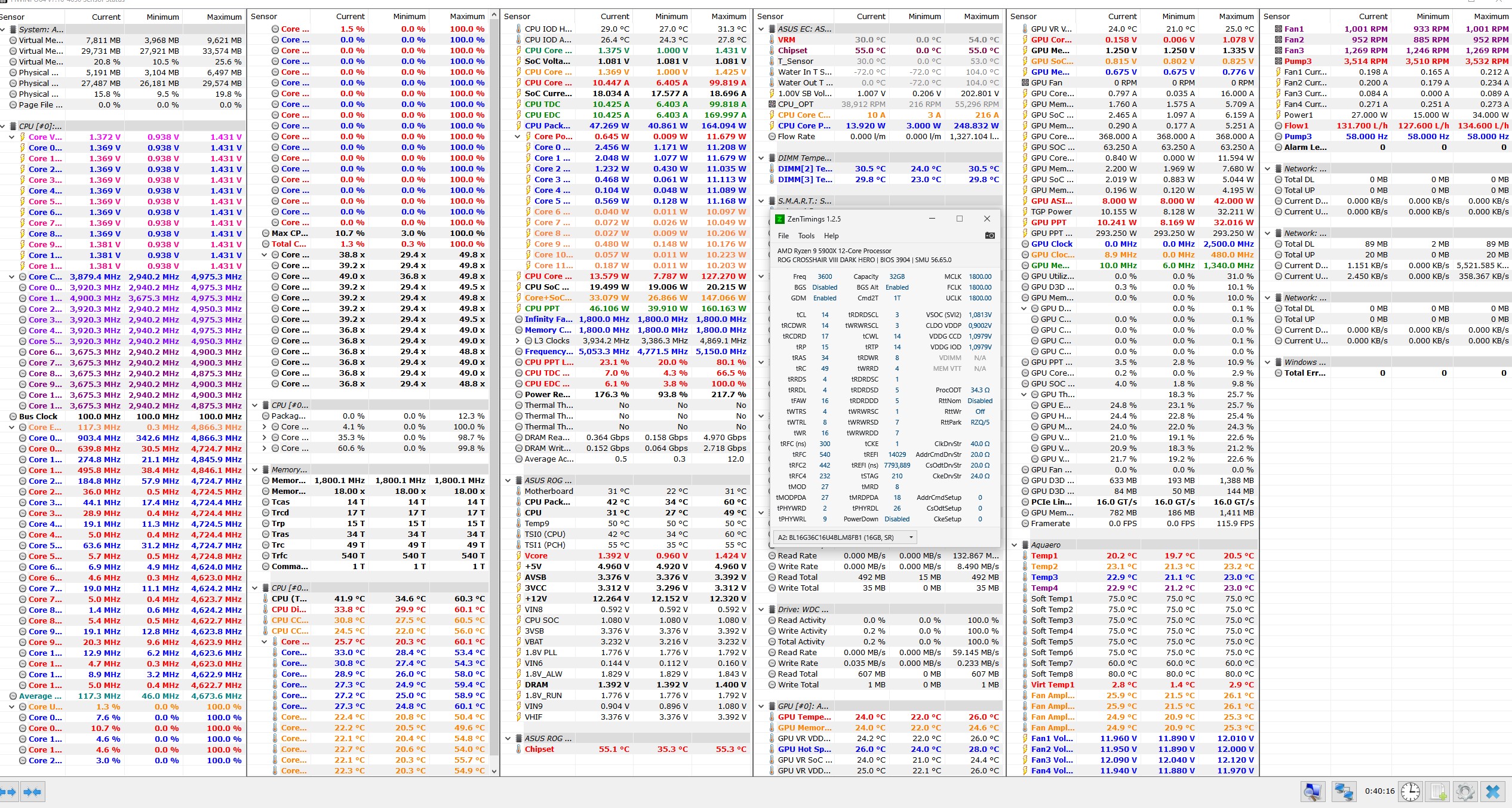The width and height of the screenshot is (1512, 808).
Task: Close sensors with the blue X icon
Action: (x=1493, y=792)
